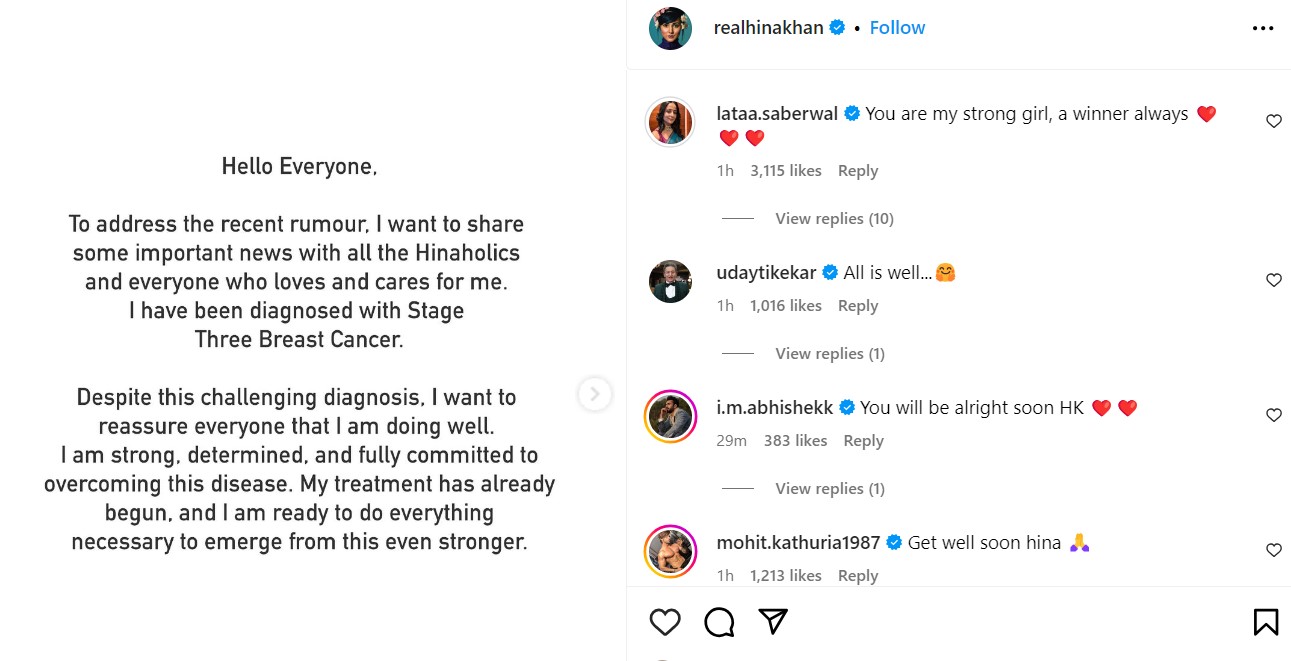Expand View replies (10) thread

[x=834, y=219]
